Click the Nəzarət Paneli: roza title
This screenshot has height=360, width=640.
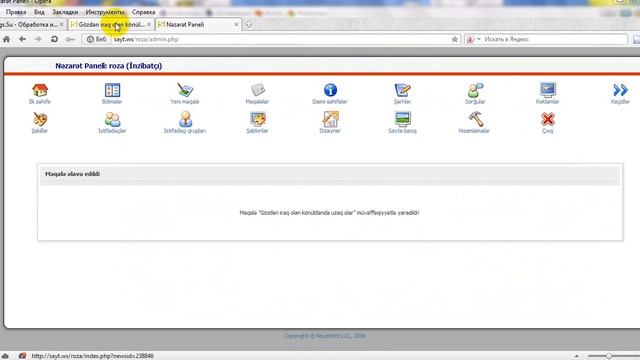(x=109, y=66)
